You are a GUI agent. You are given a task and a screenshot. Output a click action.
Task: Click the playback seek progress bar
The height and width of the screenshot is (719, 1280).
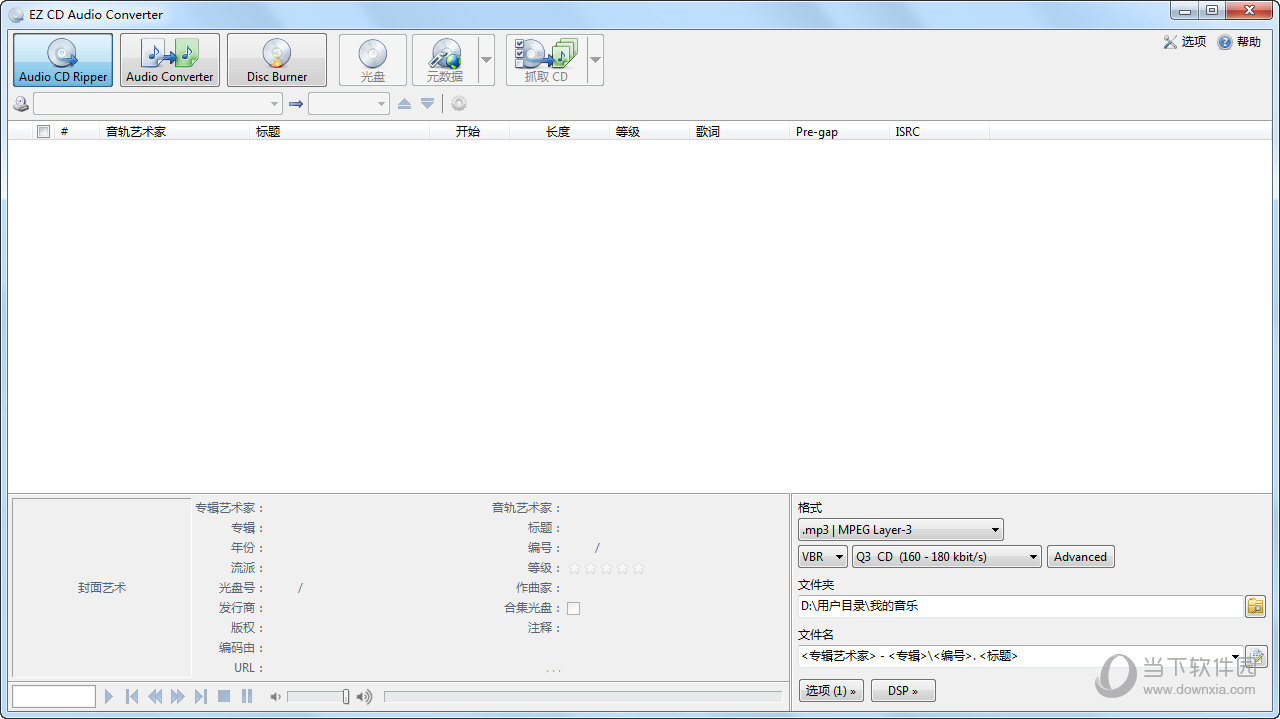coord(583,697)
